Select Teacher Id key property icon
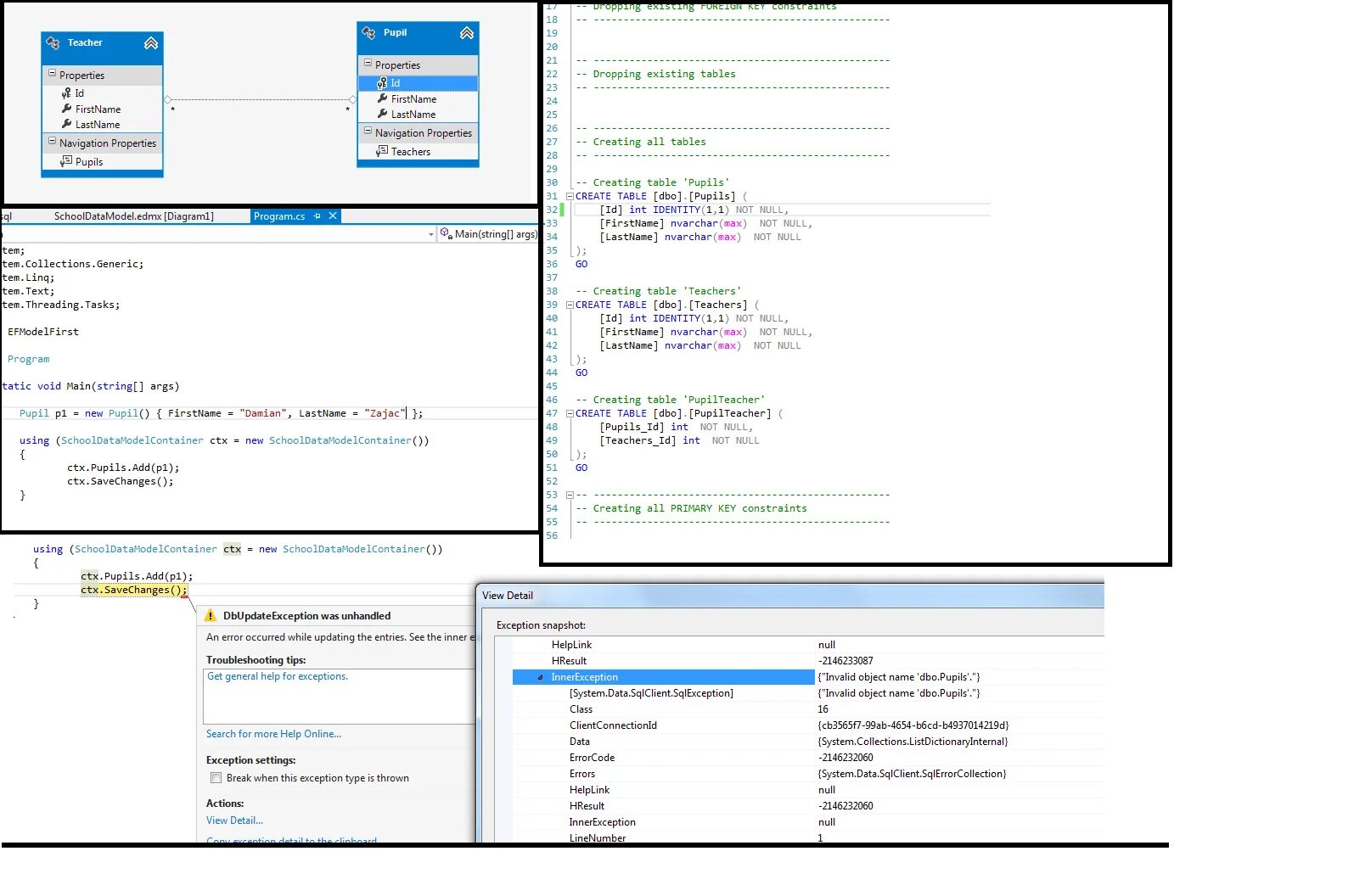 (66, 93)
